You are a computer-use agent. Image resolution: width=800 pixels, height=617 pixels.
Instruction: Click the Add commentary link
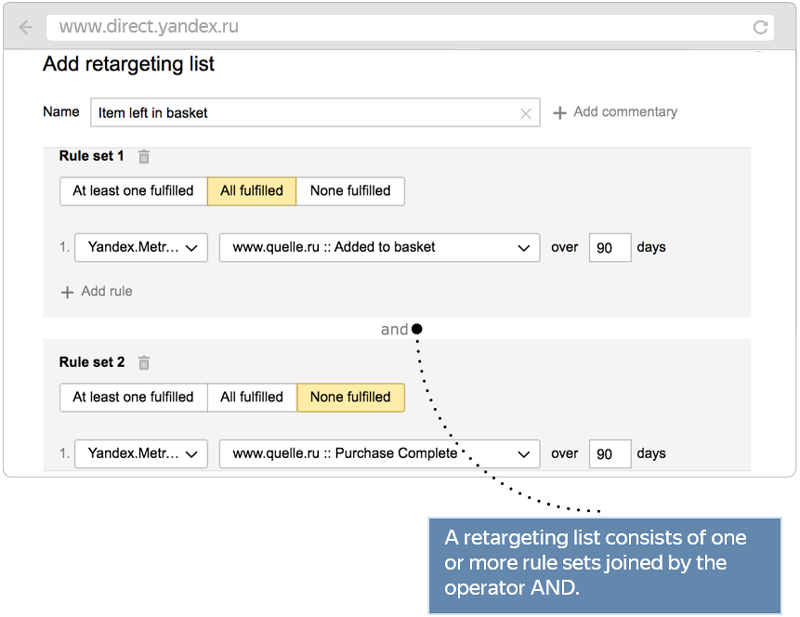point(626,112)
